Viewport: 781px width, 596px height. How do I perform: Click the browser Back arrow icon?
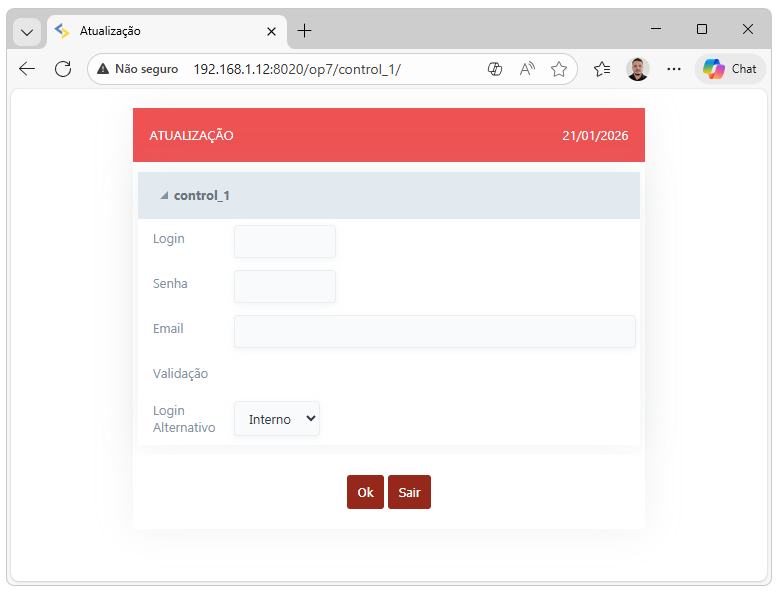tap(27, 69)
